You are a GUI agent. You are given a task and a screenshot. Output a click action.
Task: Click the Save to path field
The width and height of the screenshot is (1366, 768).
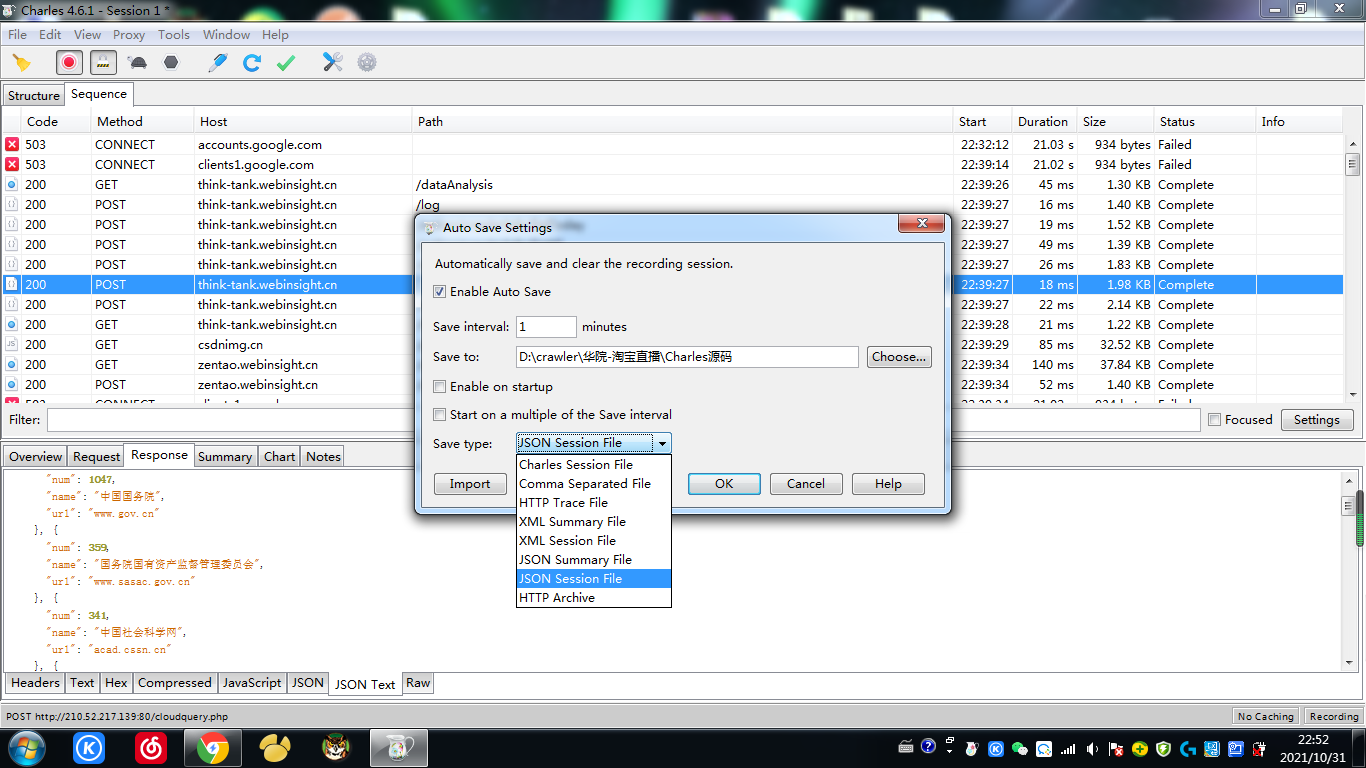687,357
